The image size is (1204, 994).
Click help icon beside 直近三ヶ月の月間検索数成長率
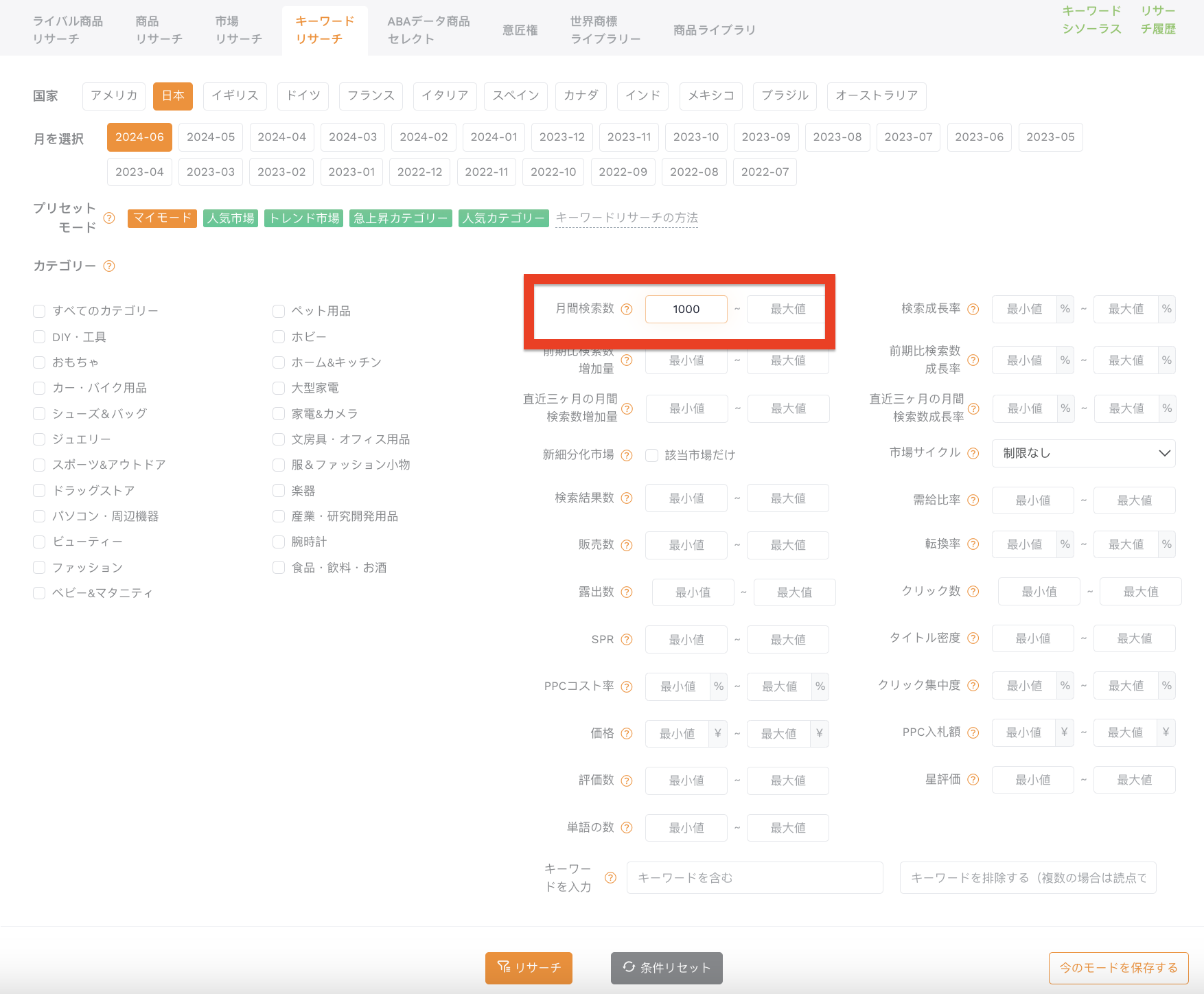point(973,408)
